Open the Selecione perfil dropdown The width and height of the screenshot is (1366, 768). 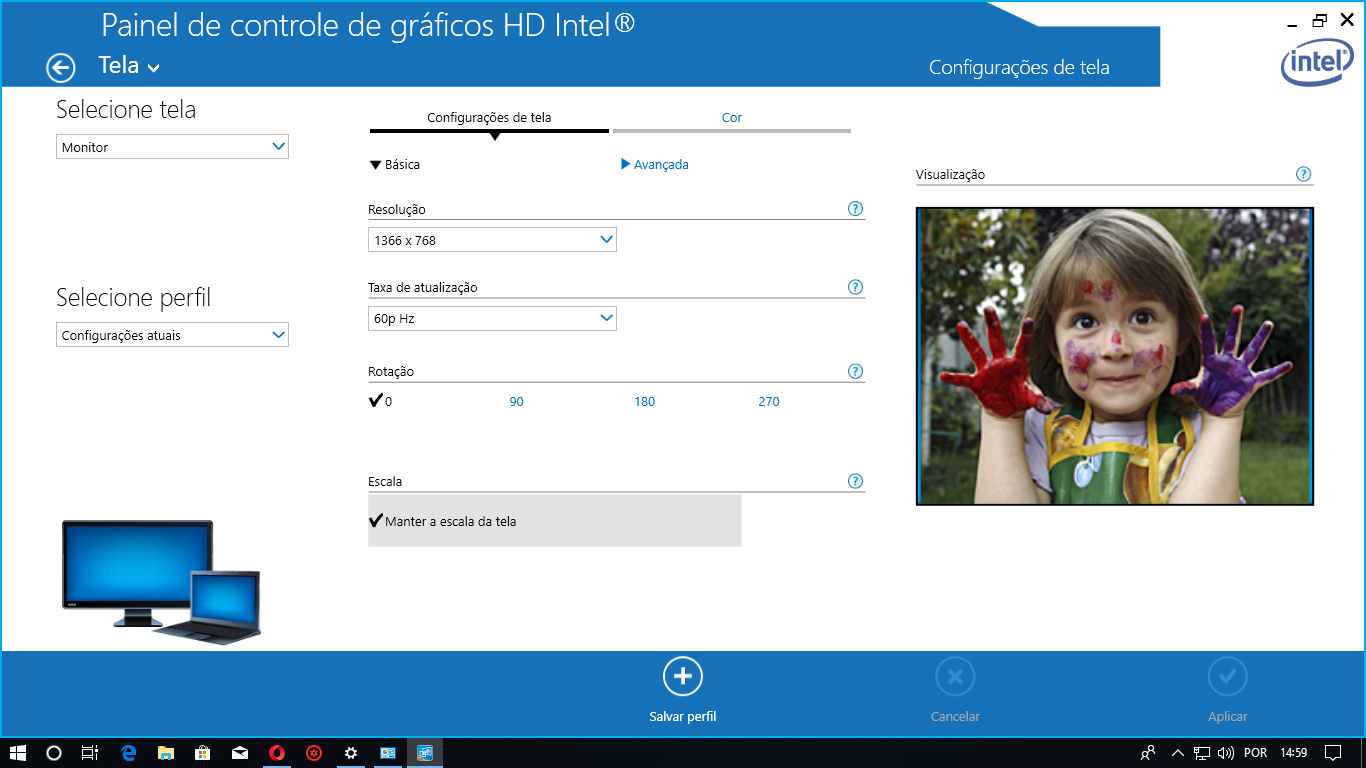click(172, 335)
